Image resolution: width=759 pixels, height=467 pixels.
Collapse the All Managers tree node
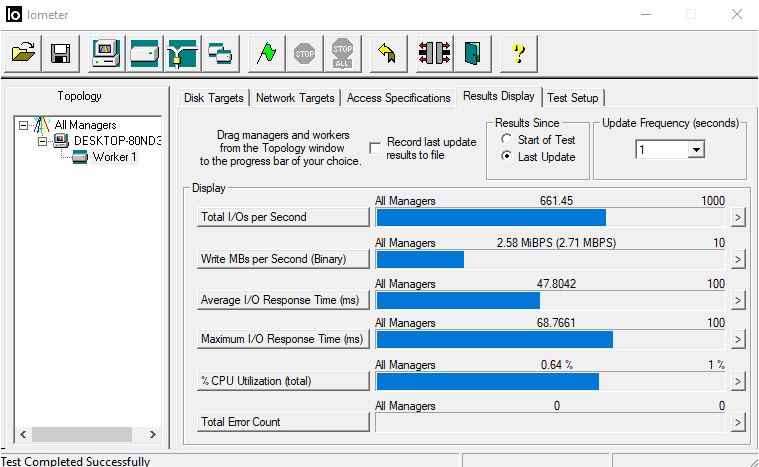pyautogui.click(x=25, y=125)
